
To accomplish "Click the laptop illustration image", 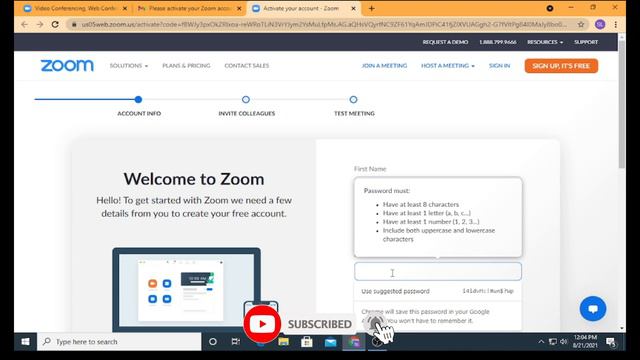I will point(187,289).
